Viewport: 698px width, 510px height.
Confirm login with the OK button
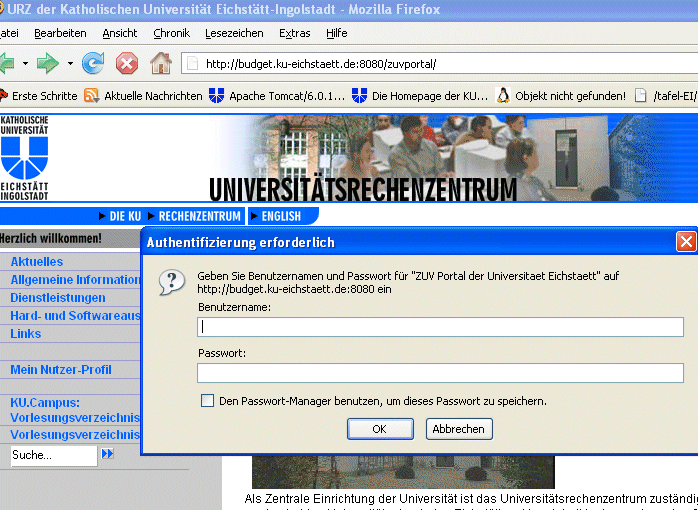point(380,429)
